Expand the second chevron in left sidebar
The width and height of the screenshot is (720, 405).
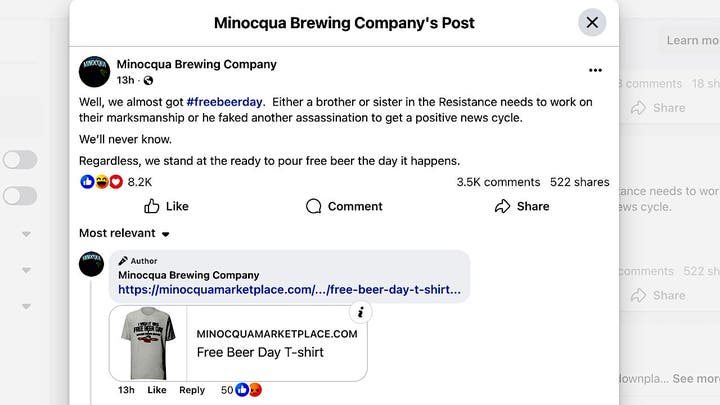point(26,268)
